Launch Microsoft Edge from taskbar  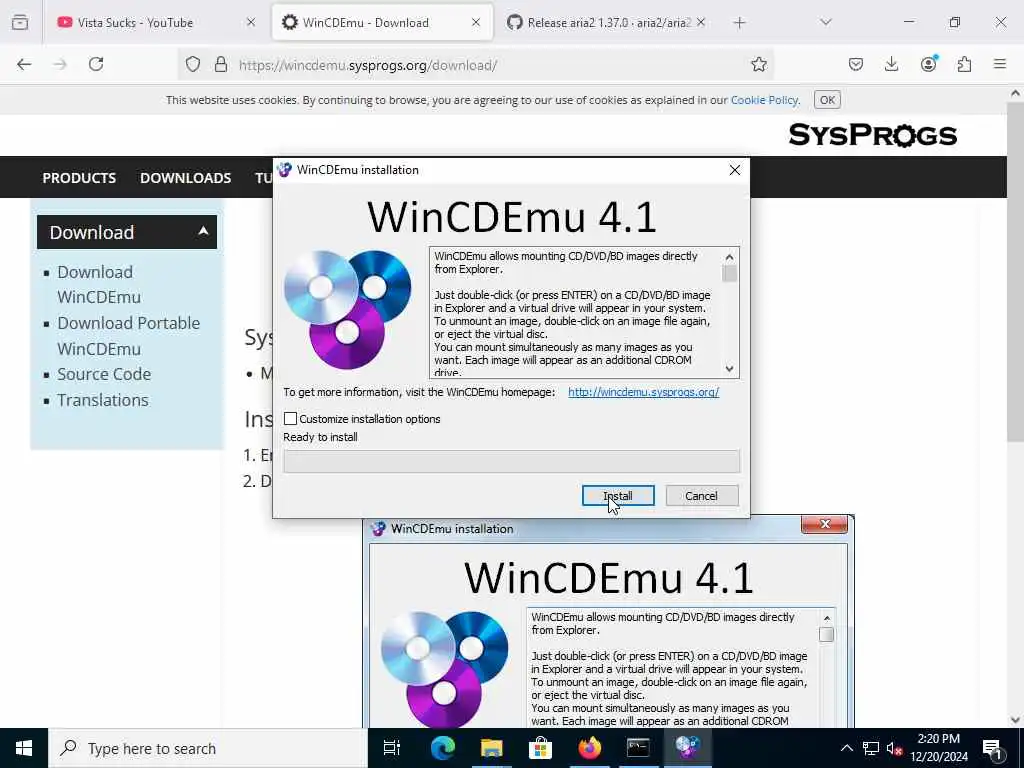[x=442, y=748]
